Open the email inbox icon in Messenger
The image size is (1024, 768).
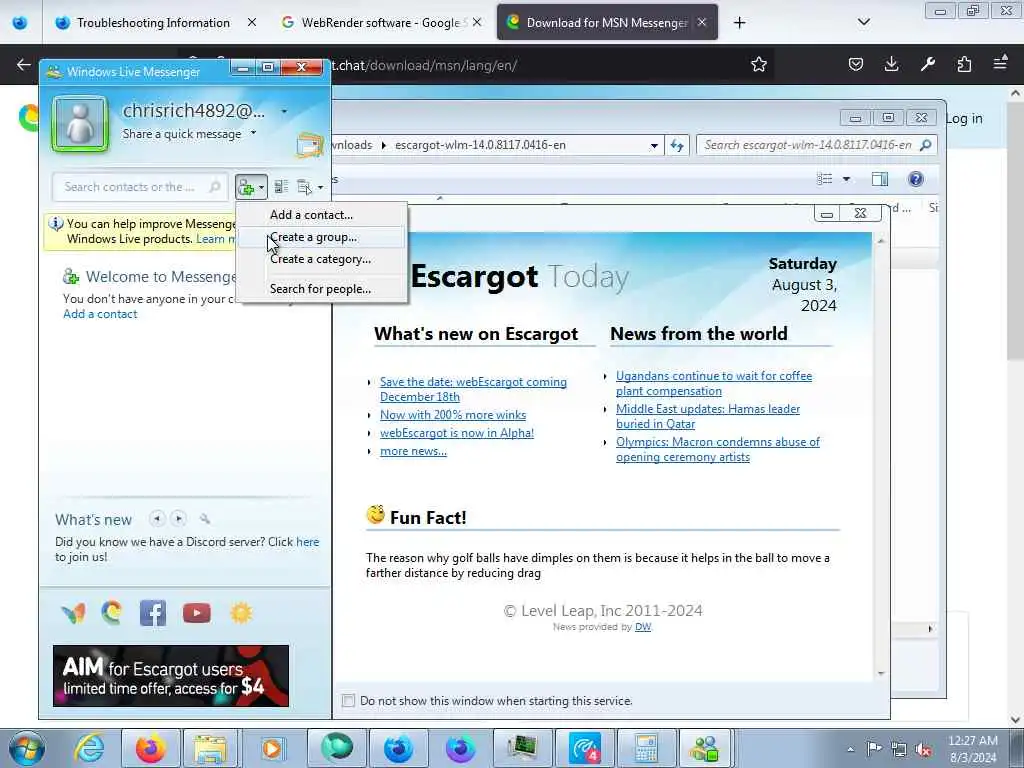coord(310,145)
